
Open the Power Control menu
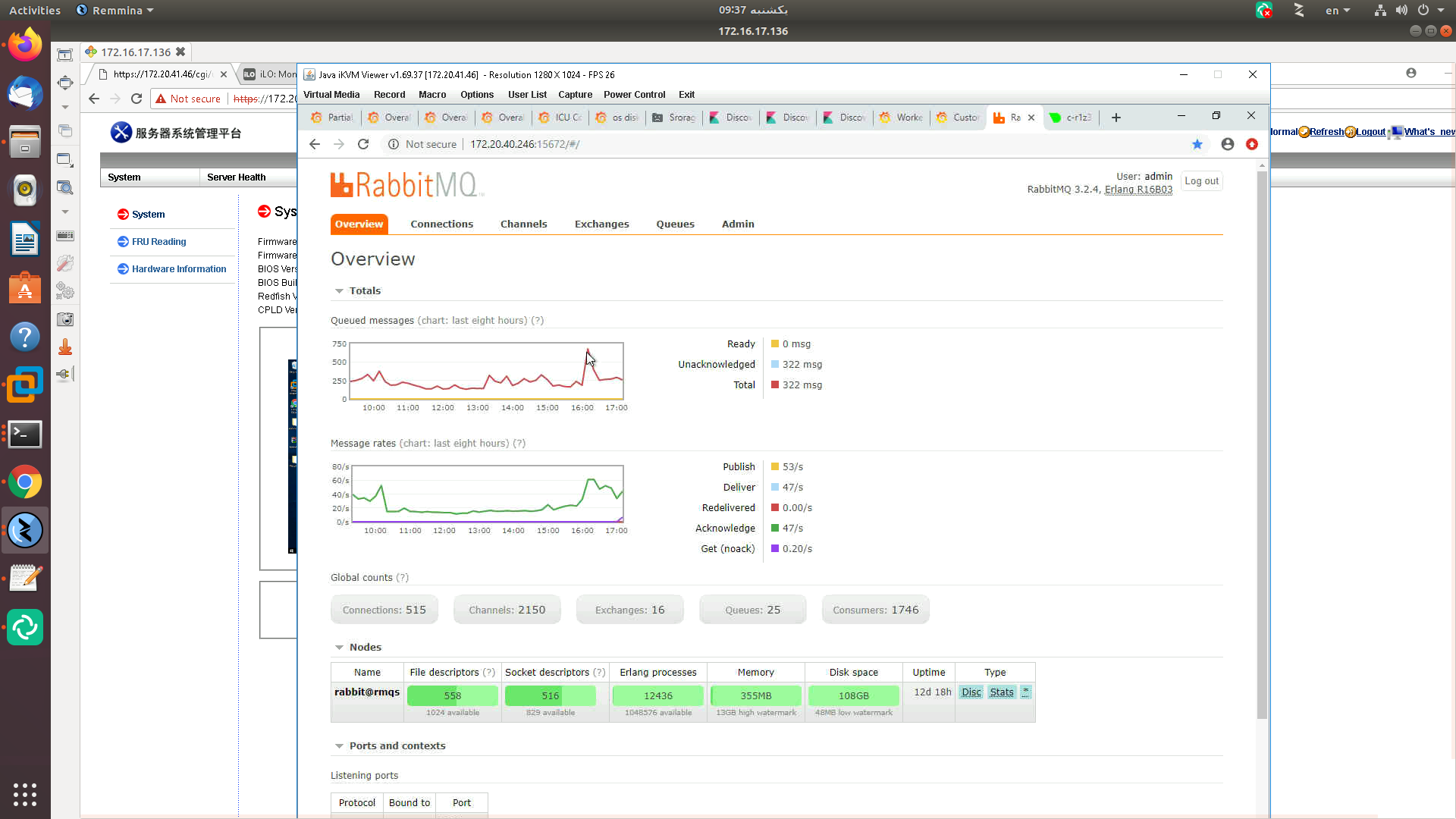634,95
